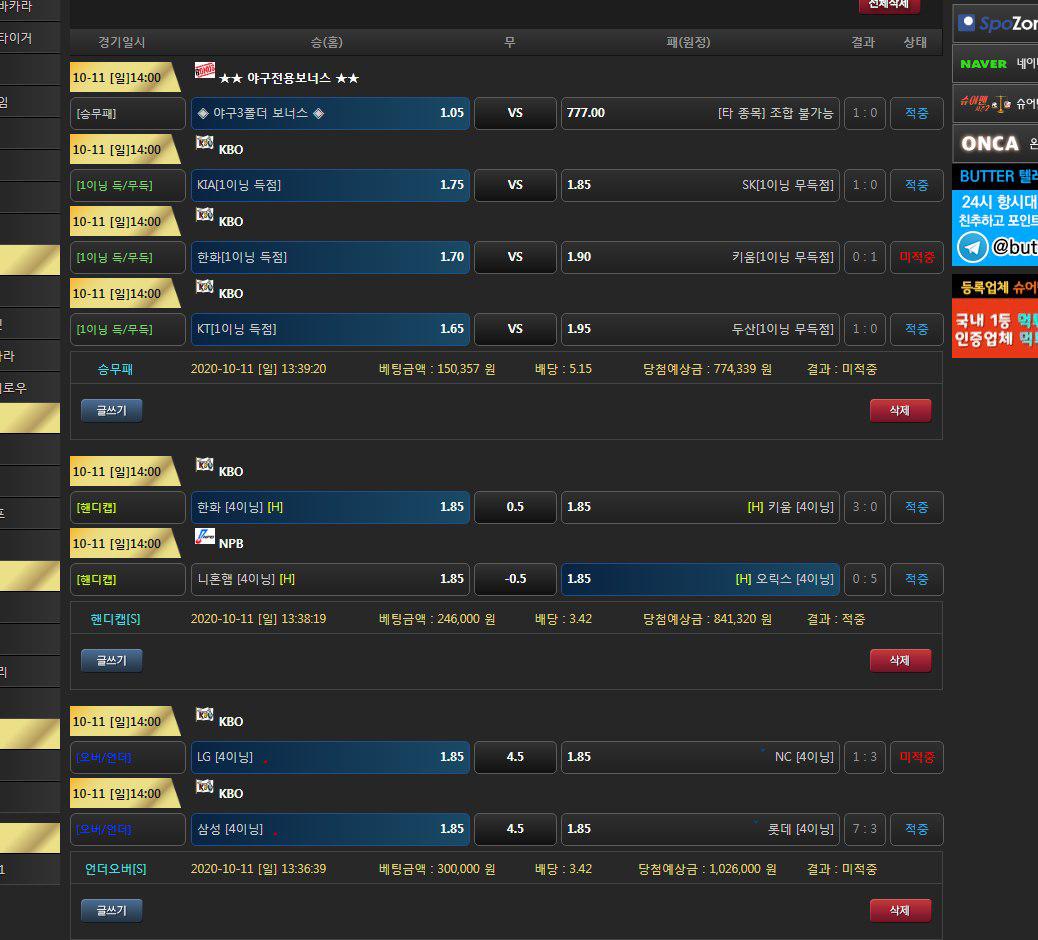Image resolution: width=1038 pixels, height=940 pixels.
Task: Select 오릭스 [4이닝] handicap odds cell
Action: (x=700, y=579)
